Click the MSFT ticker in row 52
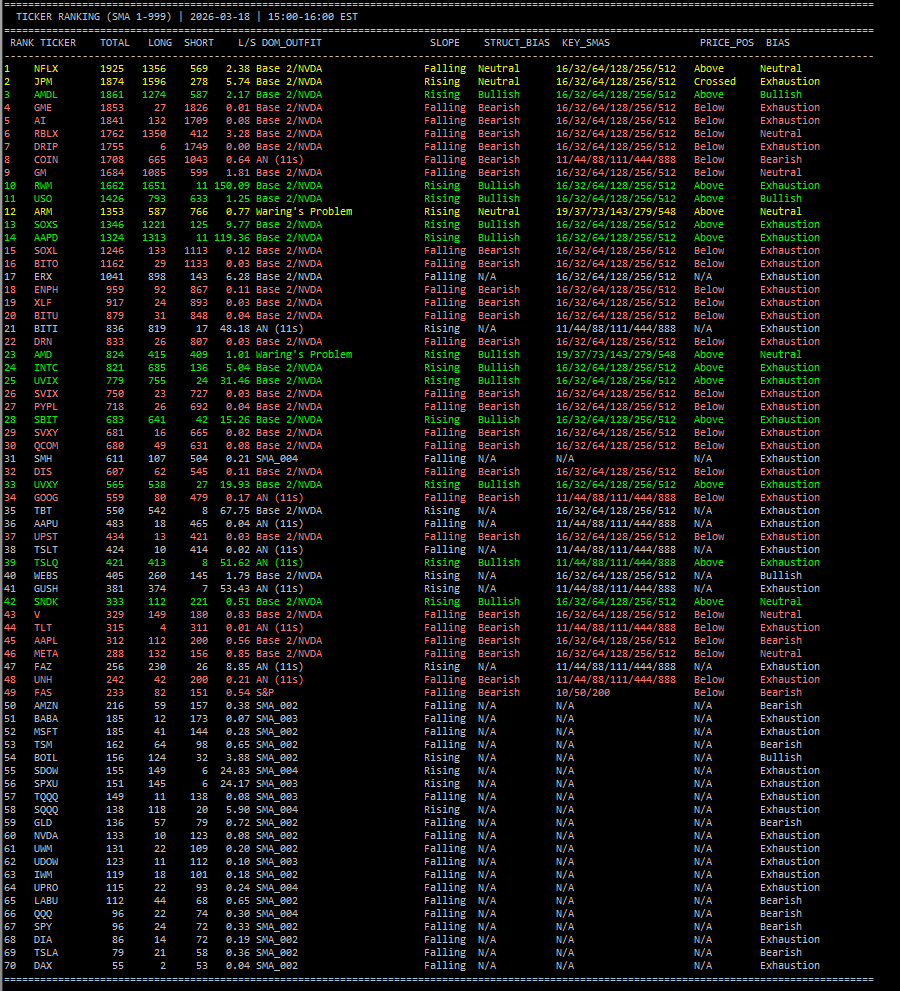 tap(46, 732)
